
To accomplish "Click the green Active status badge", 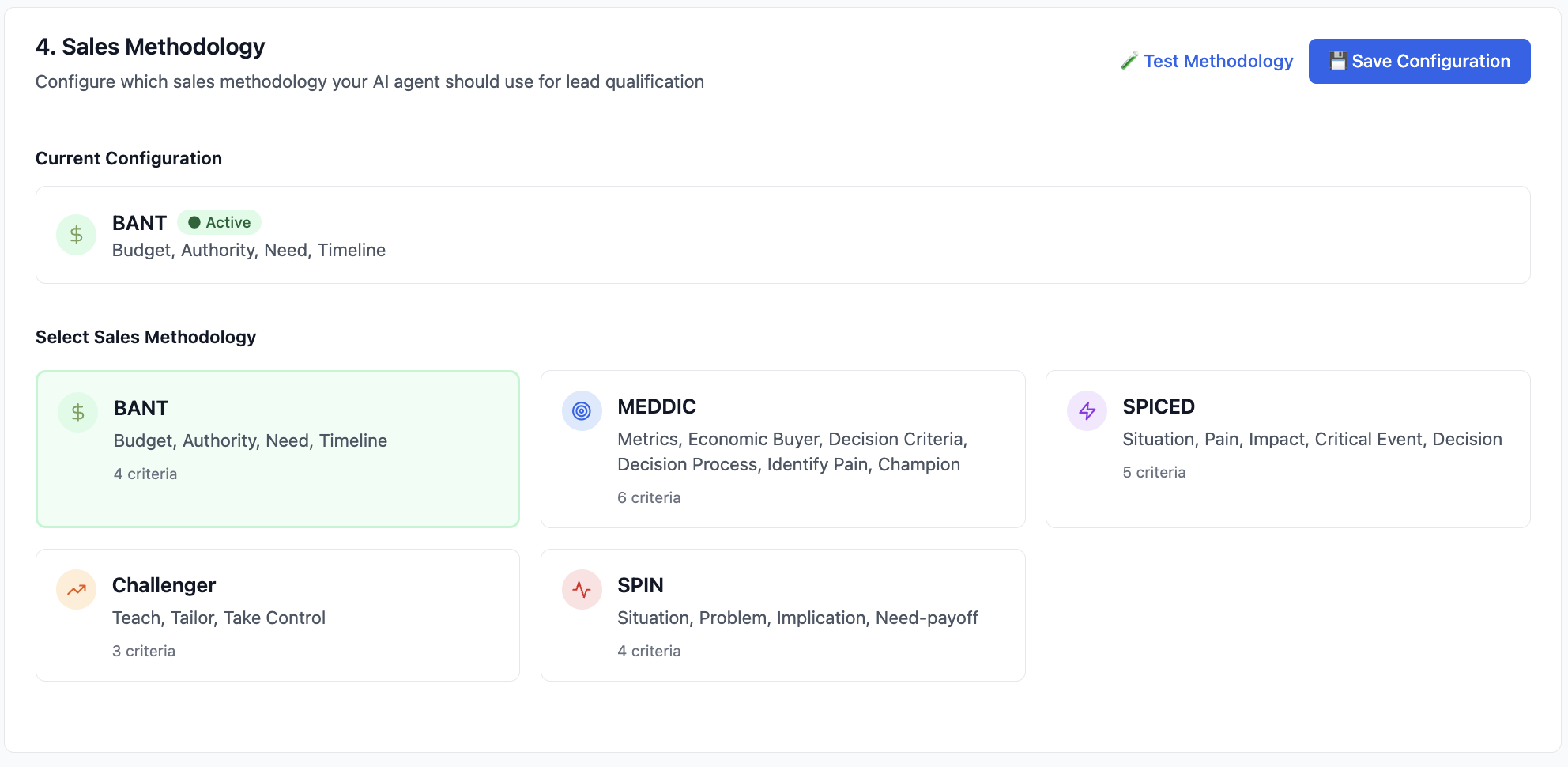I will click(220, 223).
